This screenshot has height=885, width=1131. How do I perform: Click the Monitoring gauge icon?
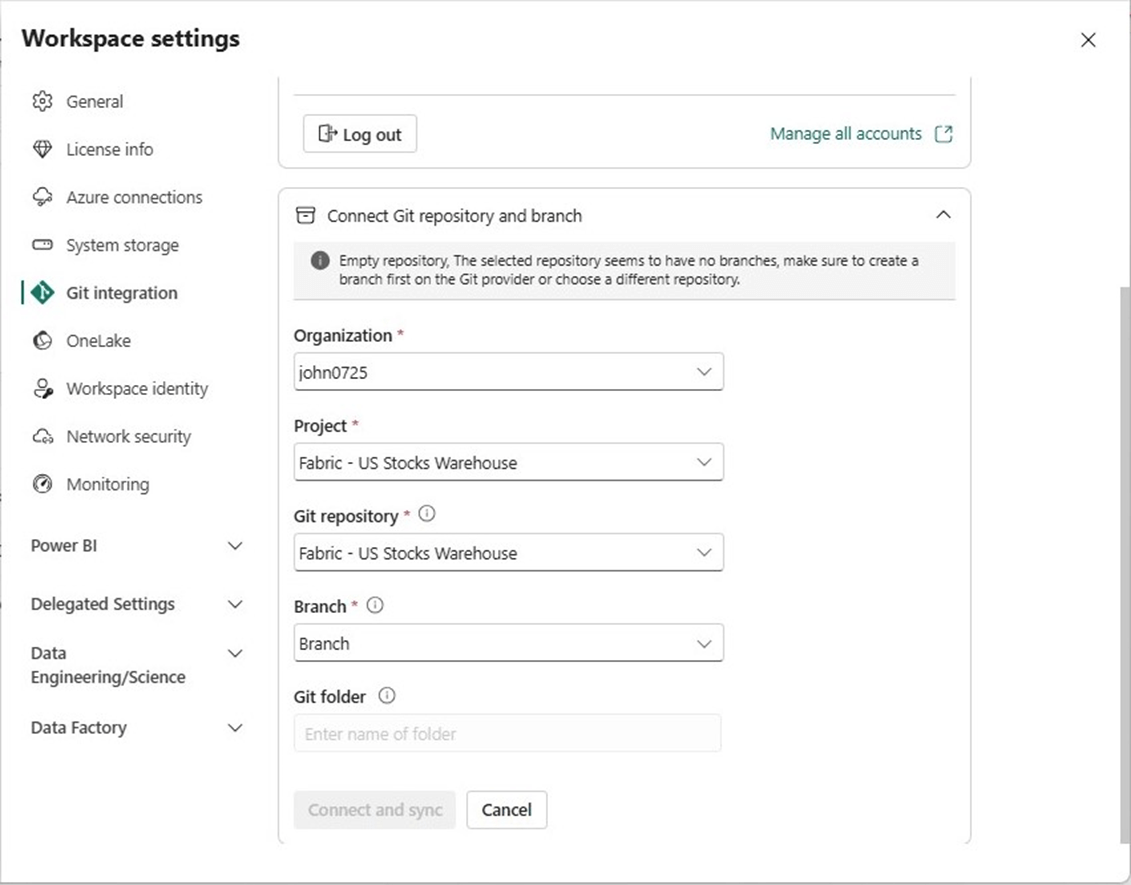pos(42,485)
